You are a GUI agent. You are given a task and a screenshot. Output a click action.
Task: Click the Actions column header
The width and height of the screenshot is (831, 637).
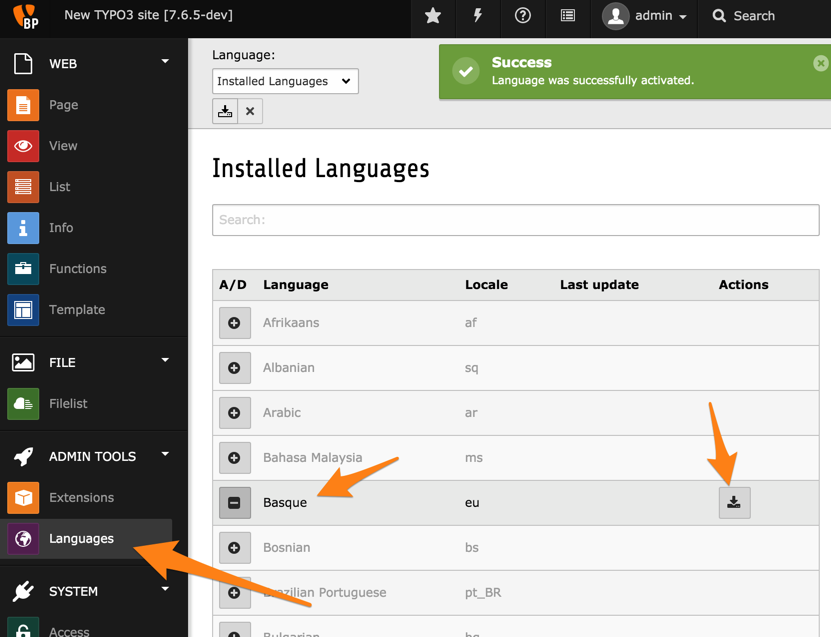(x=744, y=285)
